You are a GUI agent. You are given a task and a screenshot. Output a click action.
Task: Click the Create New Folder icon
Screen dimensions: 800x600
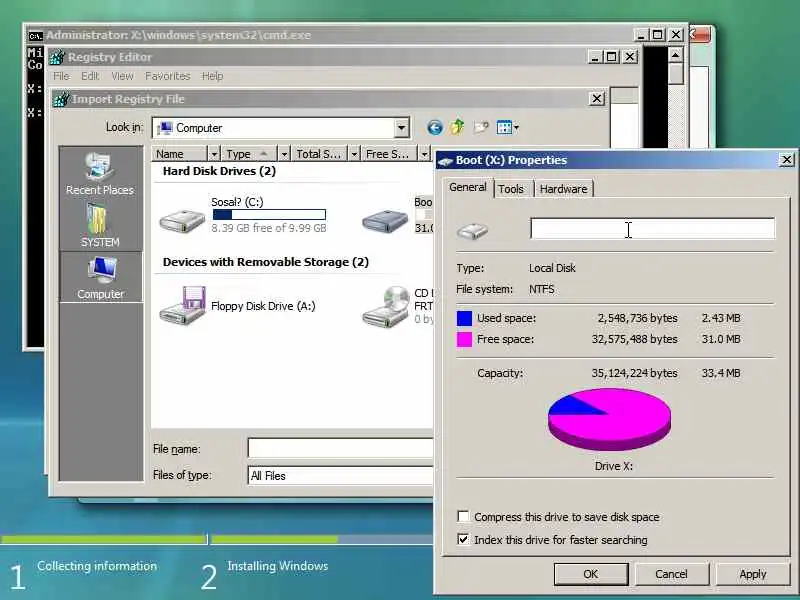tap(481, 127)
